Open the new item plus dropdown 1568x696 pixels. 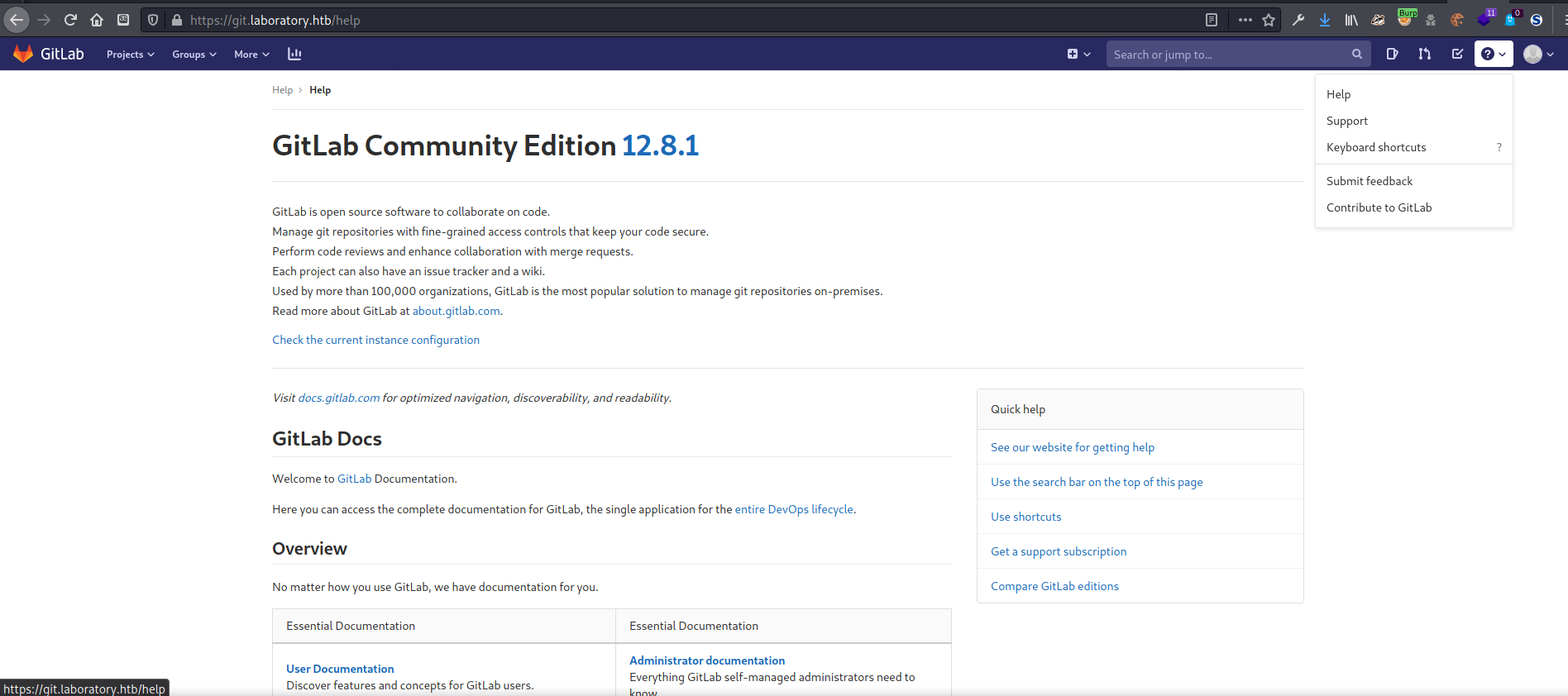(x=1078, y=54)
